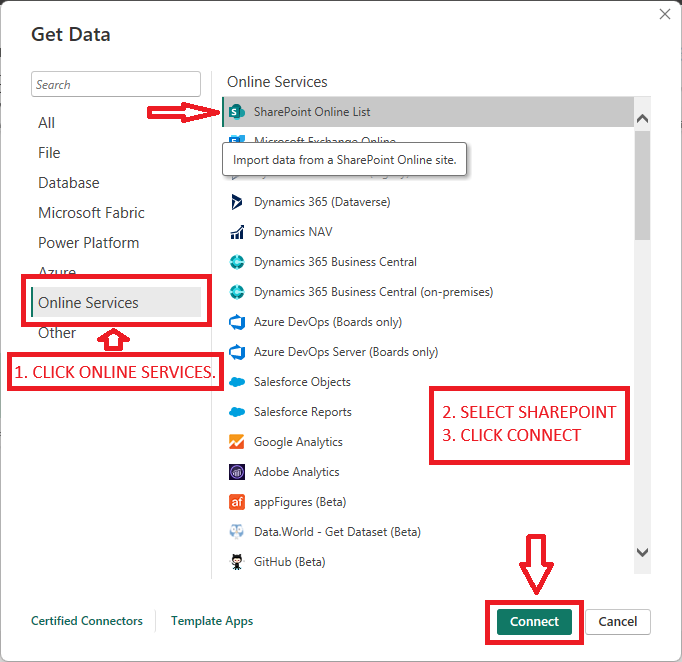Click the Connect button
The height and width of the screenshot is (662, 682).
click(534, 622)
